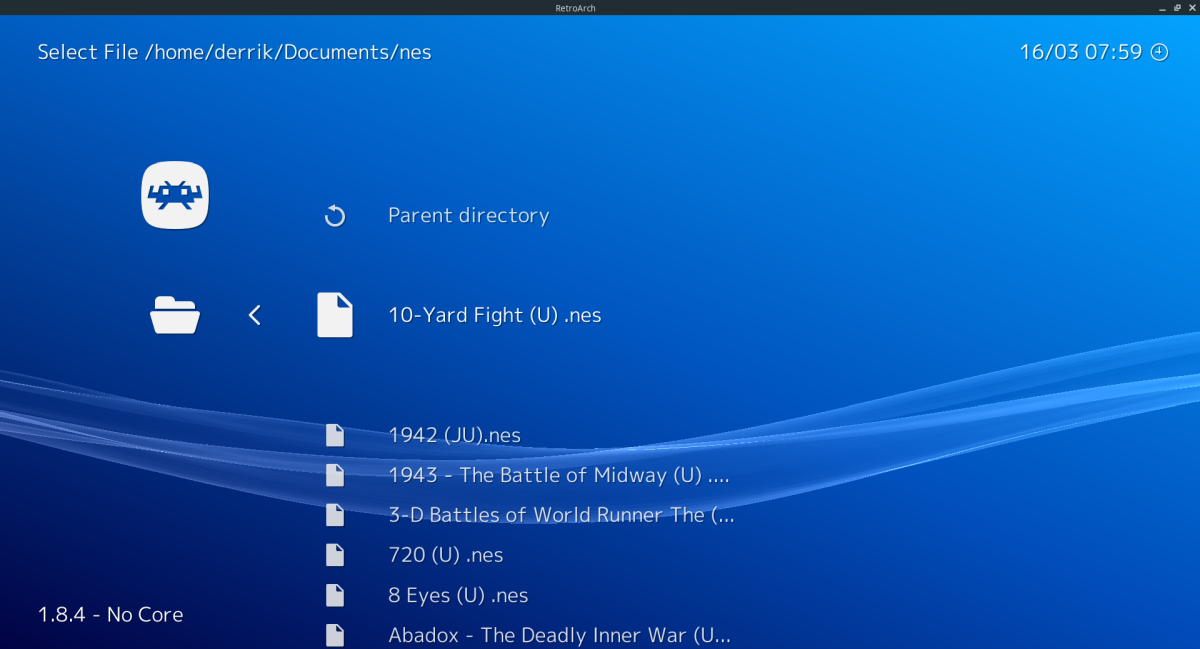Click the Select File path header

(234, 52)
